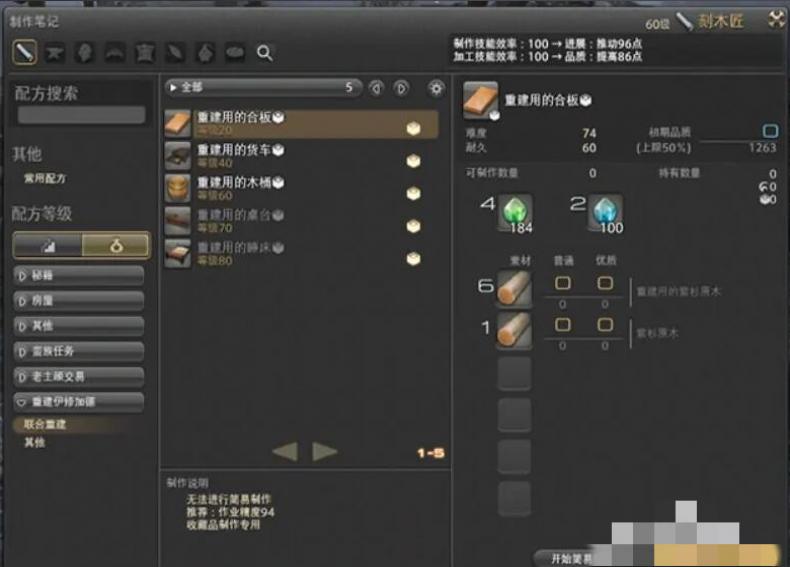This screenshot has width=790, height=567.
Task: Click blue initial quality box icon
Action: pos(770,131)
